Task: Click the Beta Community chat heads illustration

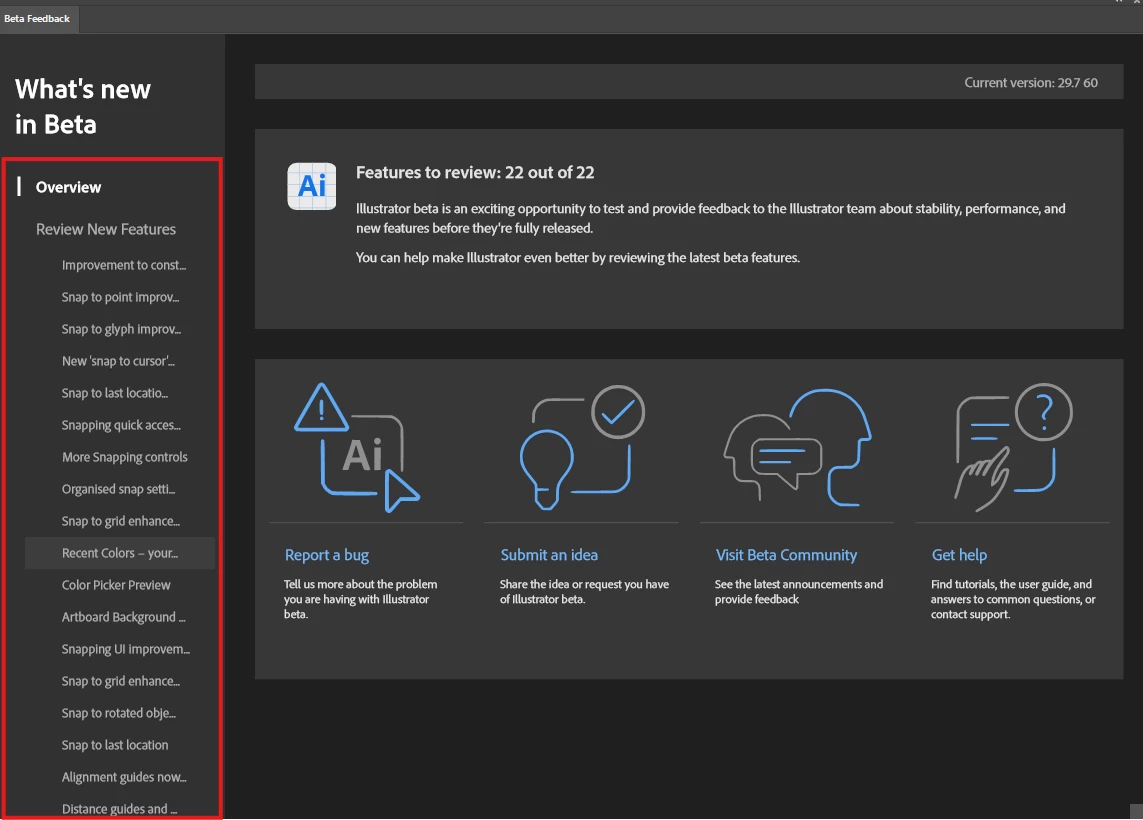Action: (797, 447)
